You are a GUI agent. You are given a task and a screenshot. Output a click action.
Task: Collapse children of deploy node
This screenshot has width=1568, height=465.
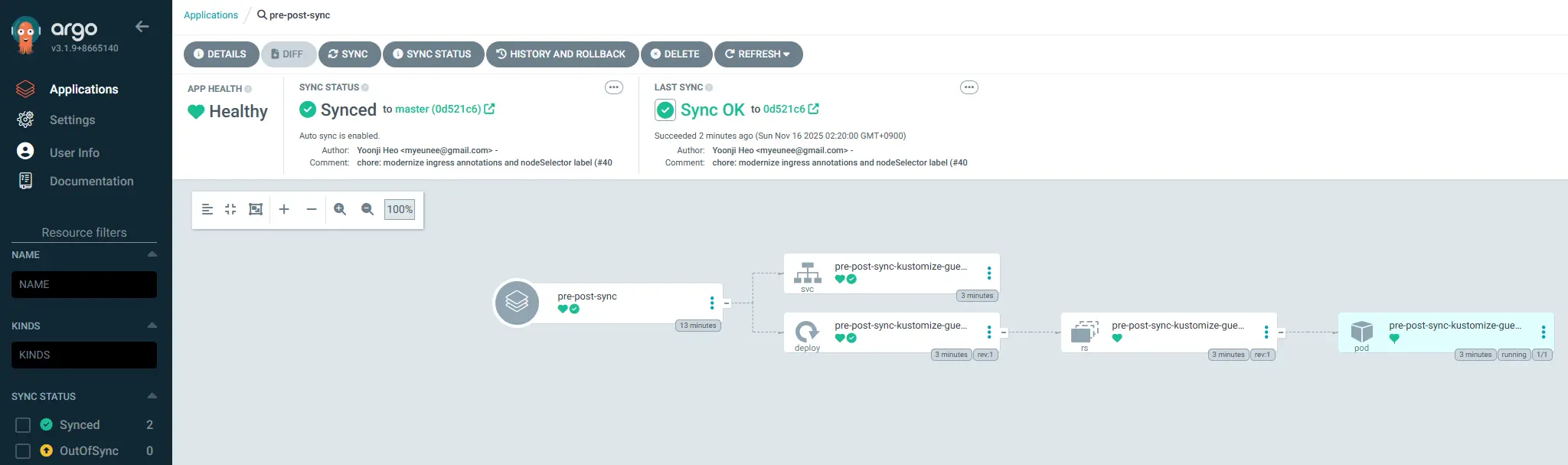(x=1004, y=332)
